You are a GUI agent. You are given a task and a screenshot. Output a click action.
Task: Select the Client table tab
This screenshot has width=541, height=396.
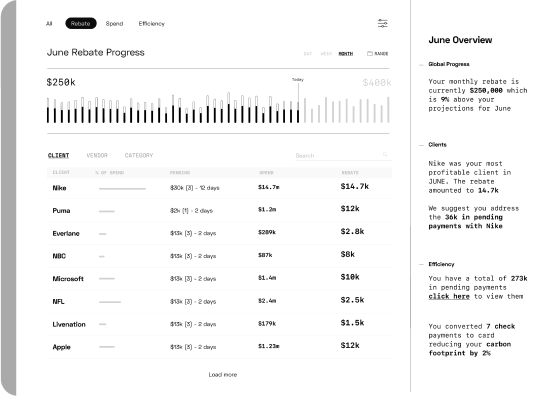pos(58,156)
